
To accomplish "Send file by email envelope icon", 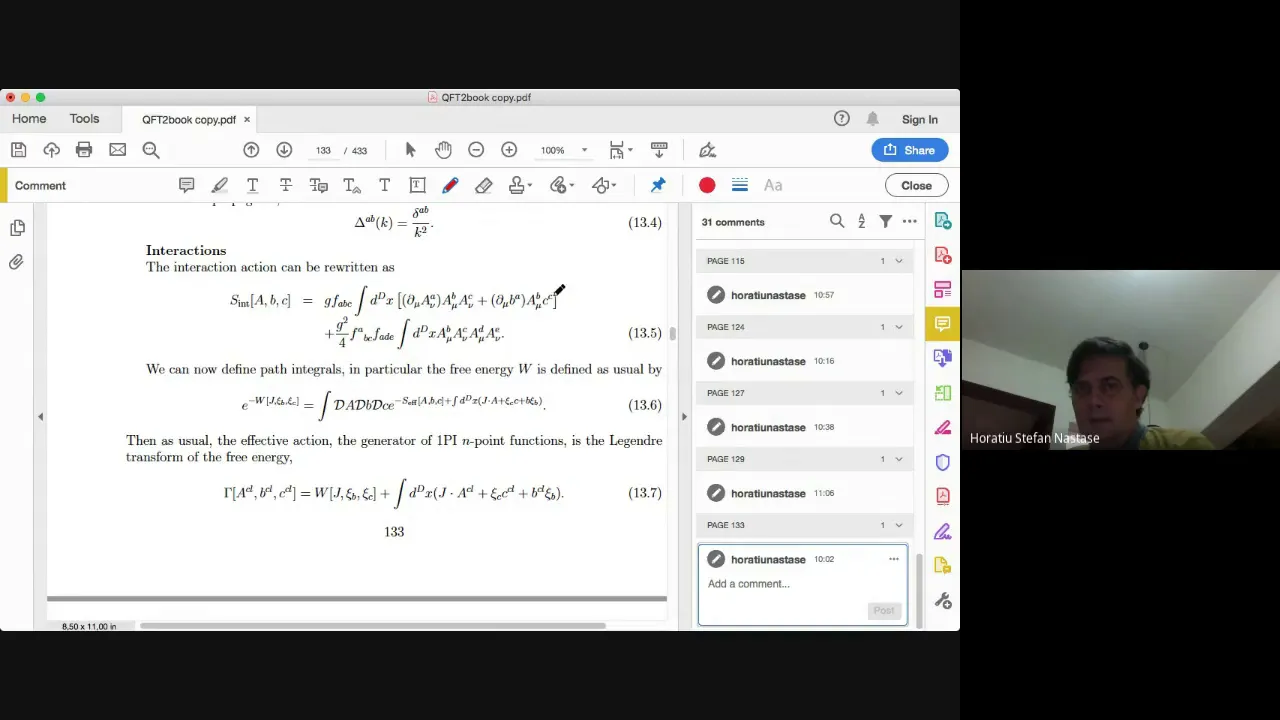I will [x=117, y=150].
